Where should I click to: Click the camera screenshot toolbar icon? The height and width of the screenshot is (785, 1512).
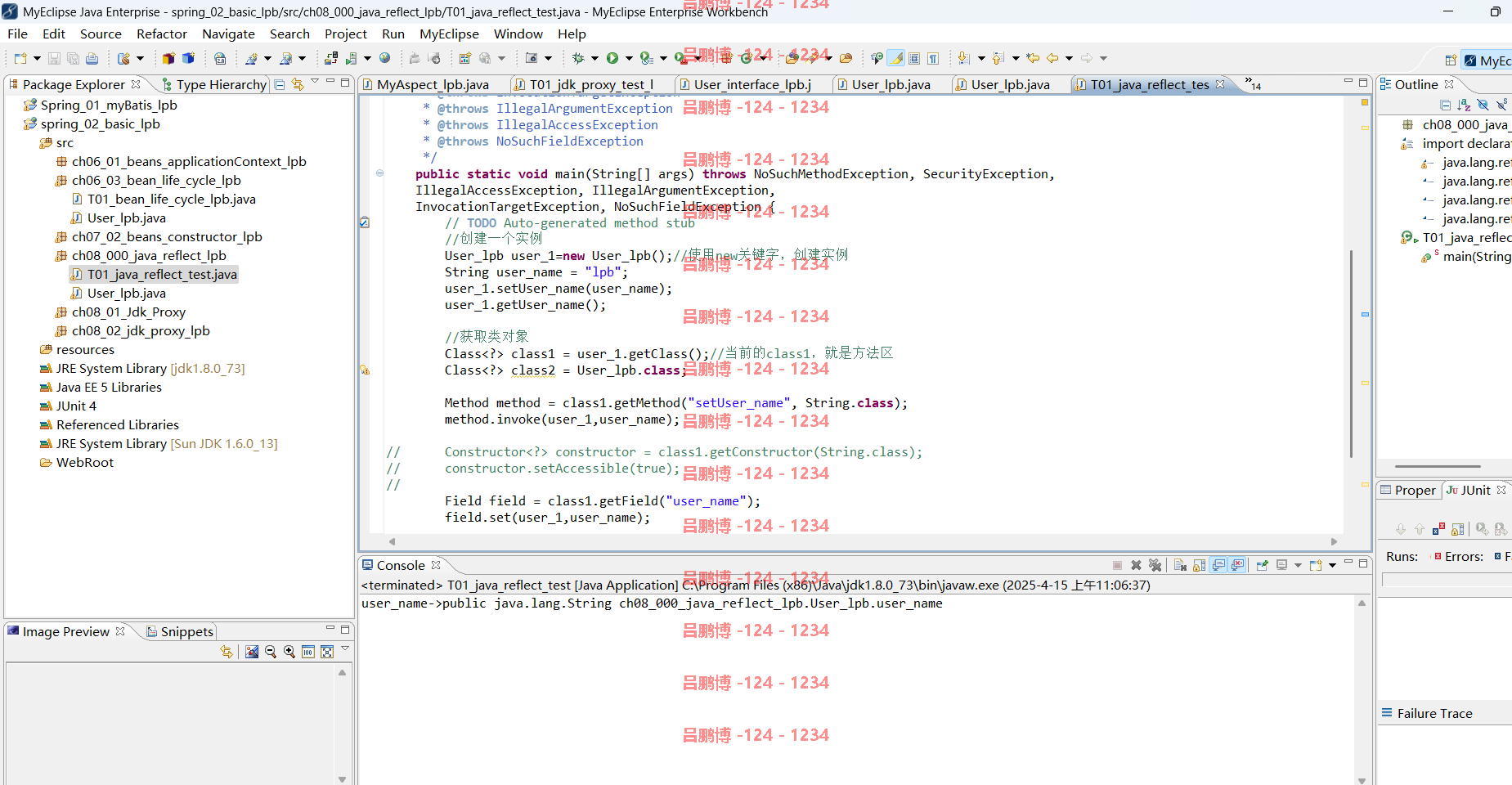[532, 58]
